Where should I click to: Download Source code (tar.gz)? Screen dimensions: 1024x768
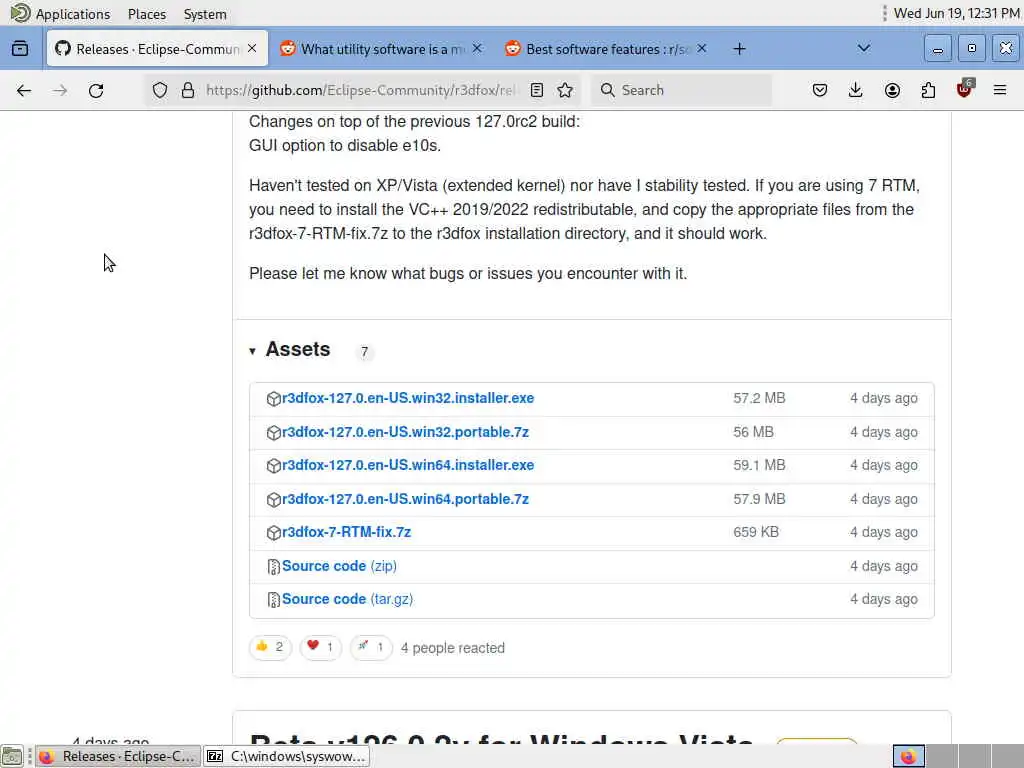(347, 600)
